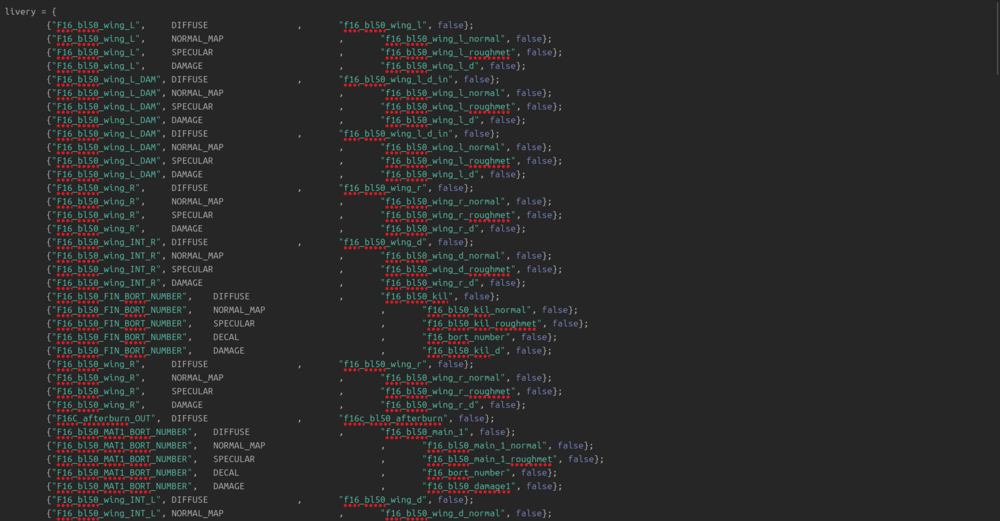Click "f16_bl50_main_1_roughmet" texture string

(x=490, y=459)
